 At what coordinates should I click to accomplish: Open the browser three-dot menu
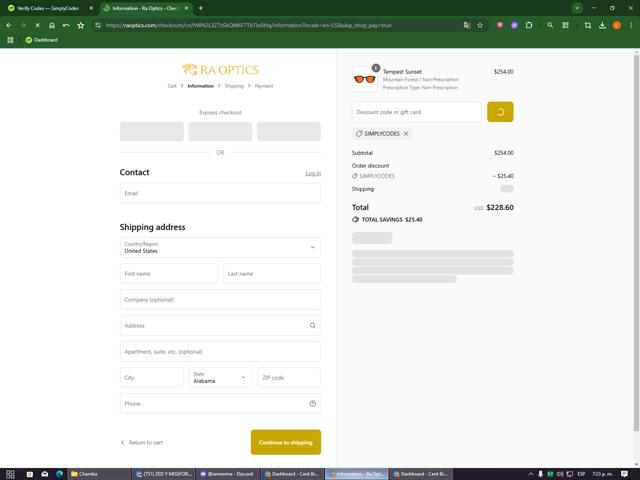[631, 25]
